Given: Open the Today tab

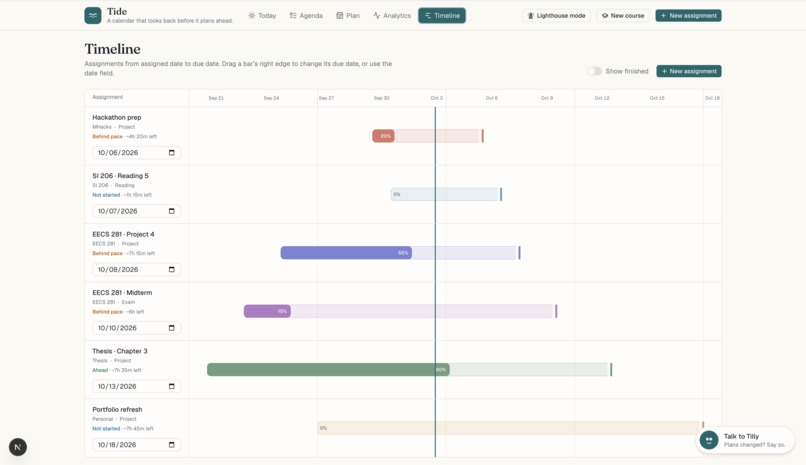Looking at the screenshot, I should (x=262, y=15).
